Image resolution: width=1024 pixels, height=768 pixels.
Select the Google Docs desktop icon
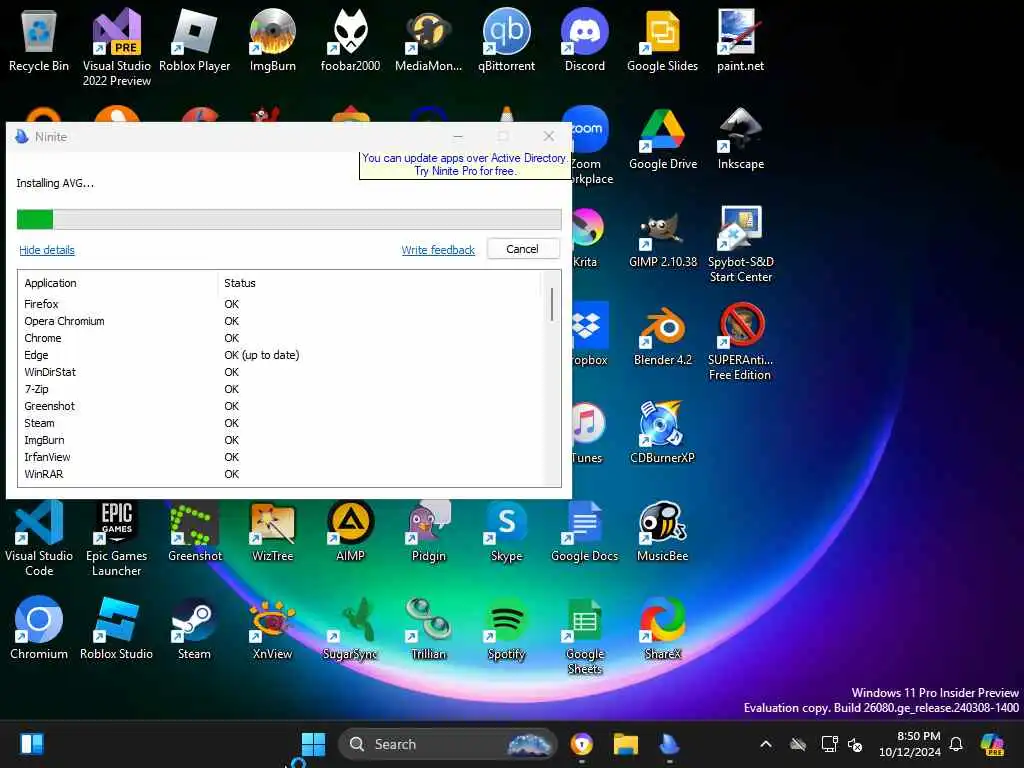pyautogui.click(x=584, y=530)
